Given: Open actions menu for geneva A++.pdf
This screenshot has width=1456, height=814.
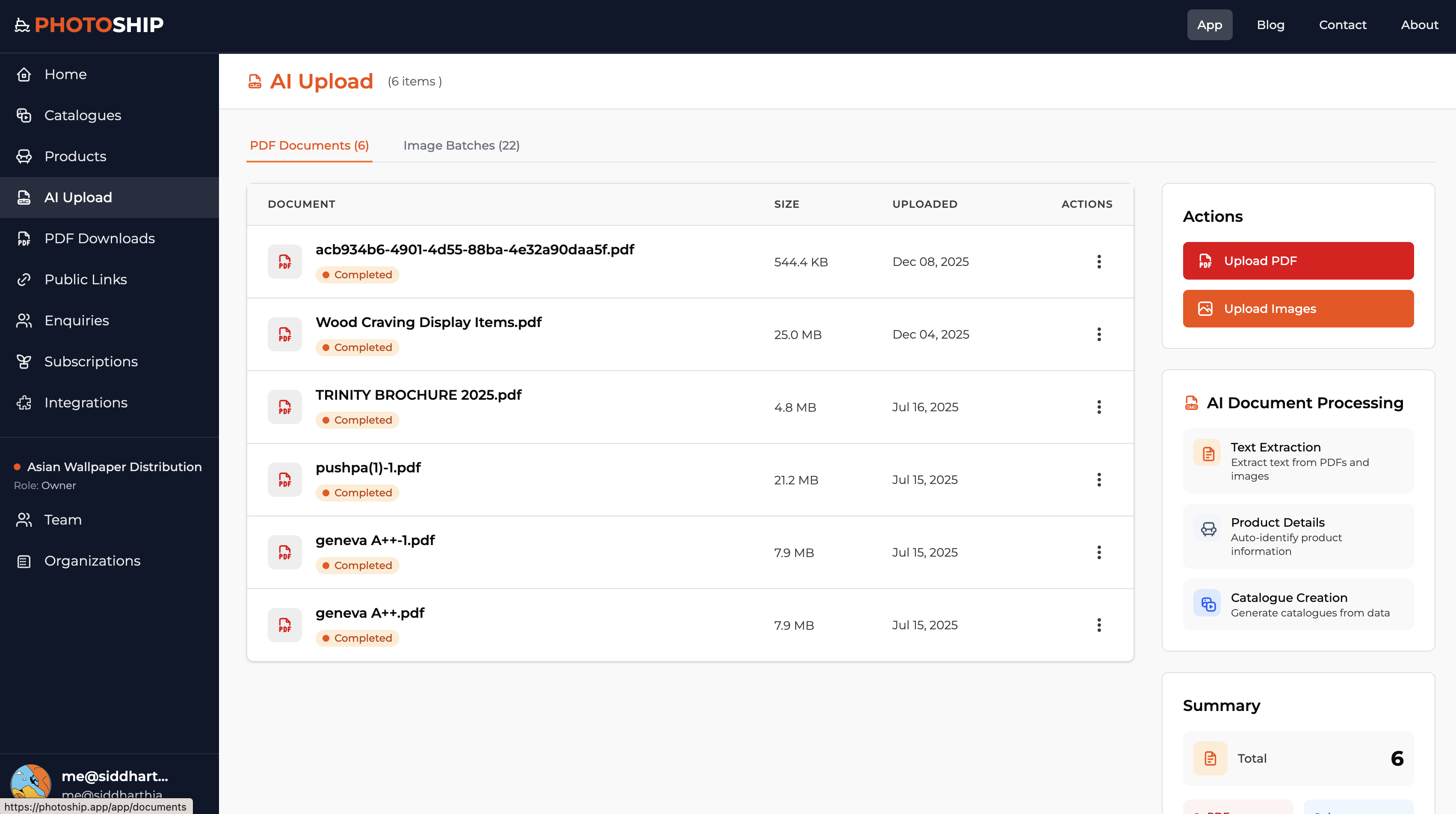Looking at the screenshot, I should tap(1099, 625).
